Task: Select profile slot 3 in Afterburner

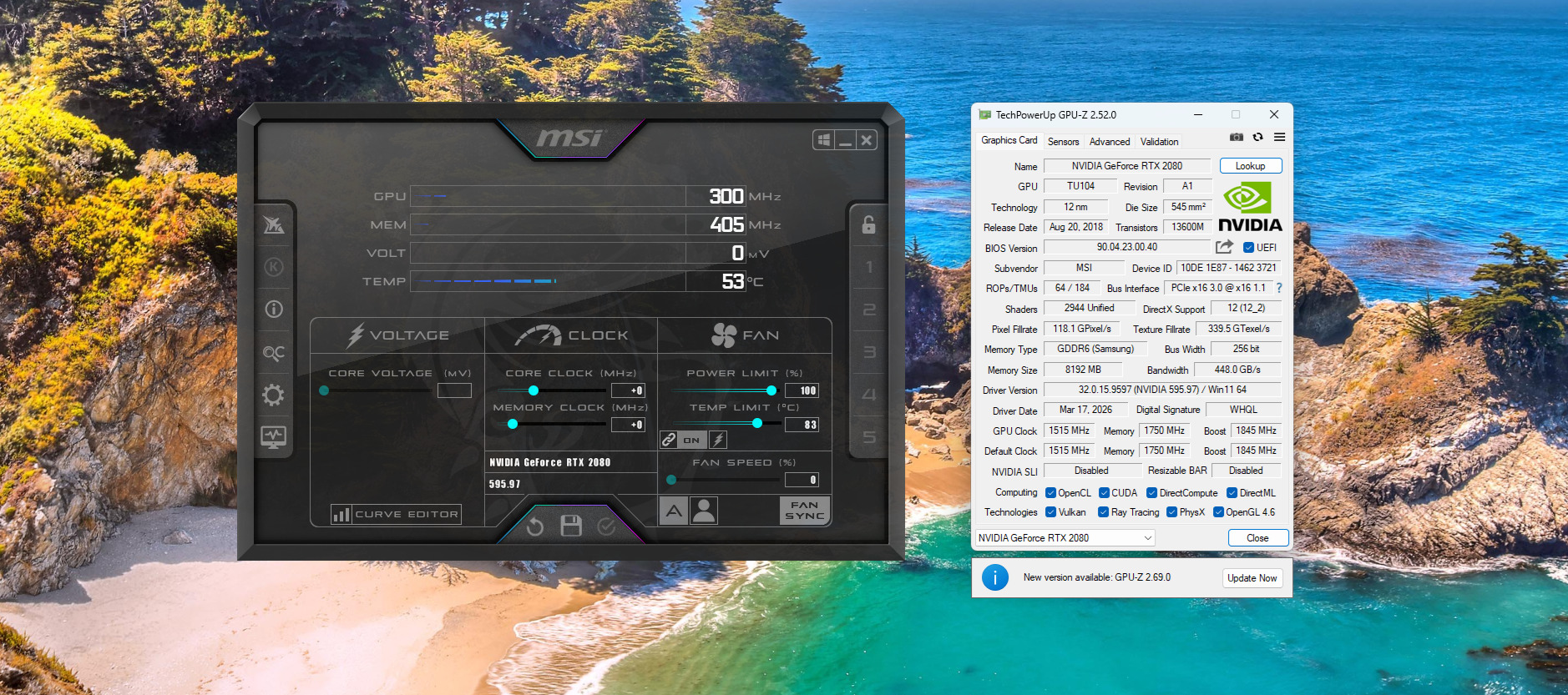Action: coord(869,352)
